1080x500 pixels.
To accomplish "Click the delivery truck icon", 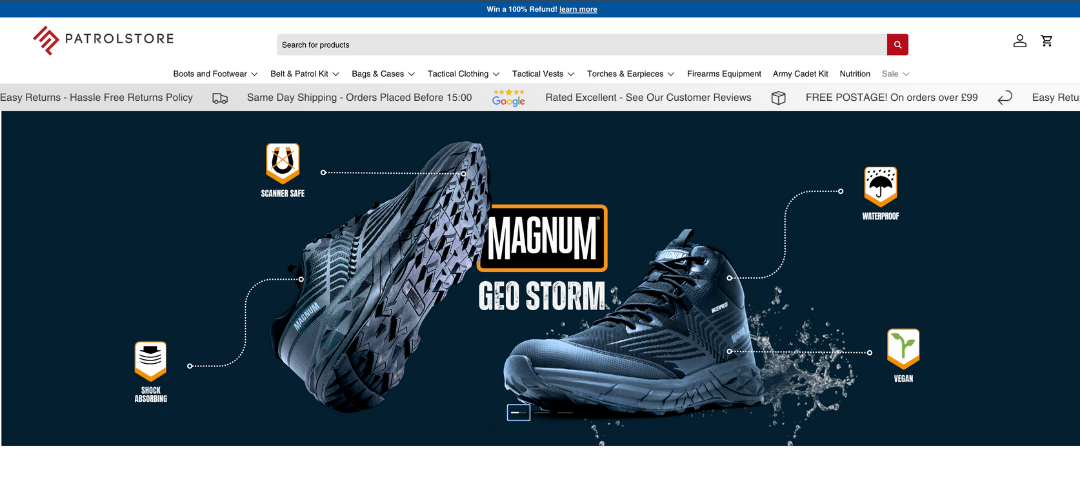I will [x=220, y=98].
